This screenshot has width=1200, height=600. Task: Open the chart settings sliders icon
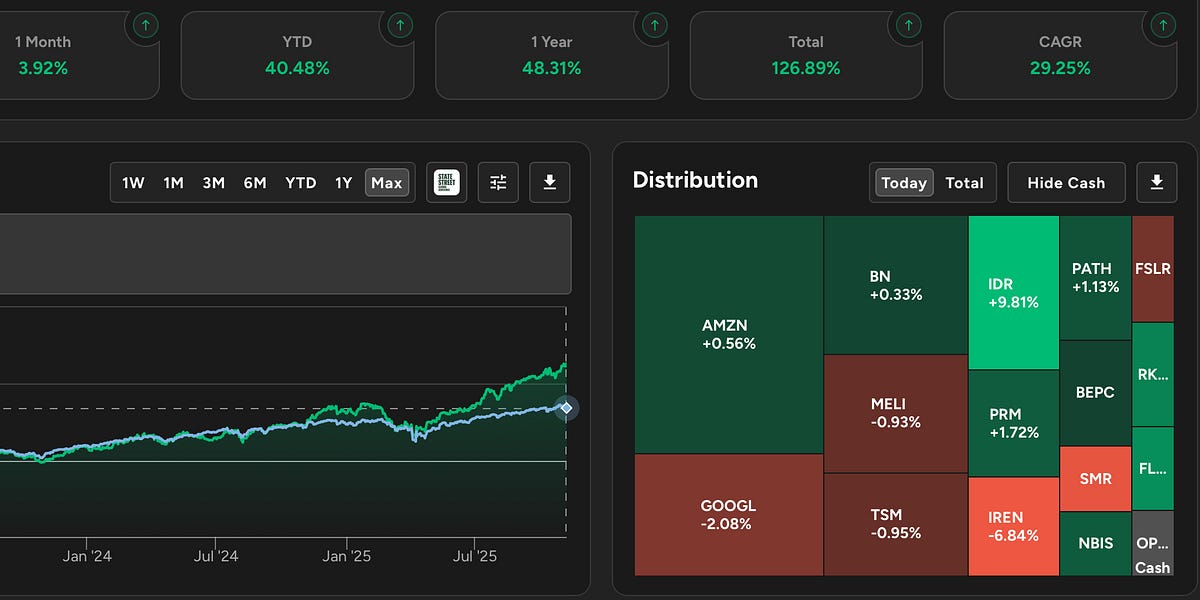(498, 182)
